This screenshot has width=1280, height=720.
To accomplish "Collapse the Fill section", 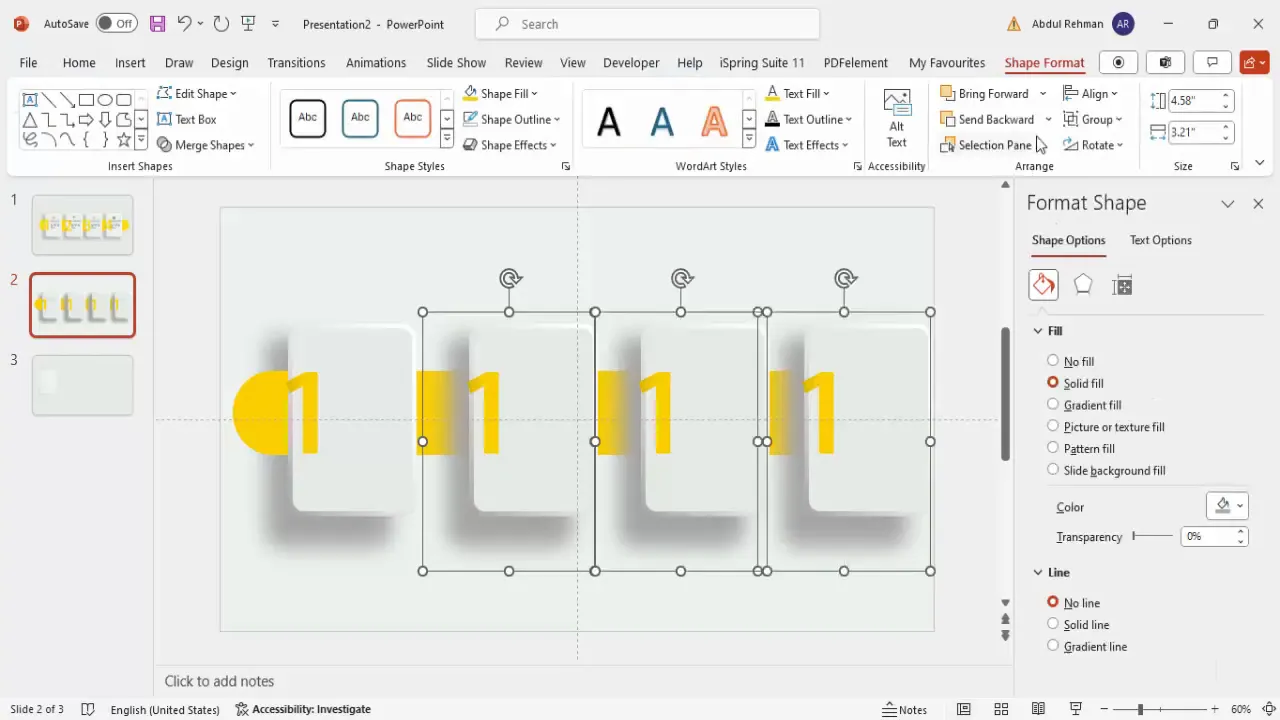I will point(1038,331).
